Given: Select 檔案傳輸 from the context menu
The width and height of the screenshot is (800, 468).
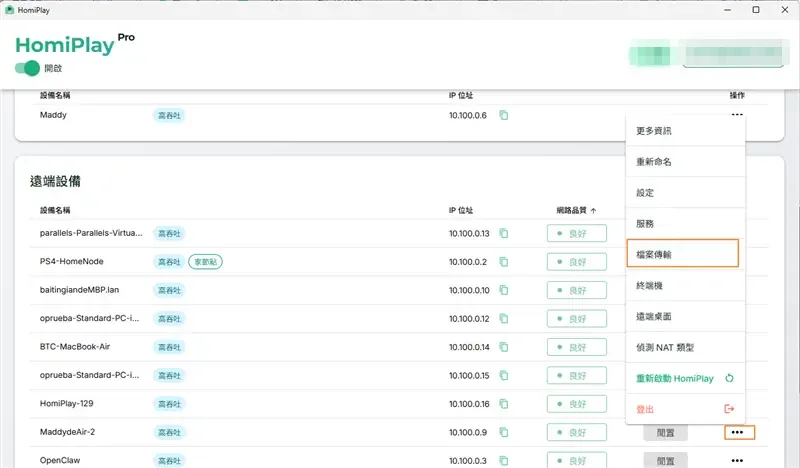Looking at the screenshot, I should pyautogui.click(x=682, y=254).
